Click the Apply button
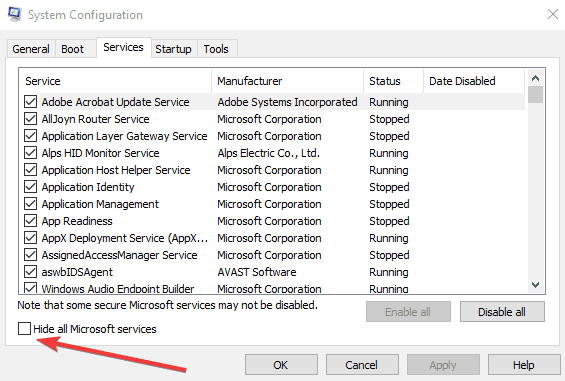This screenshot has height=381, width=565. pos(443,365)
